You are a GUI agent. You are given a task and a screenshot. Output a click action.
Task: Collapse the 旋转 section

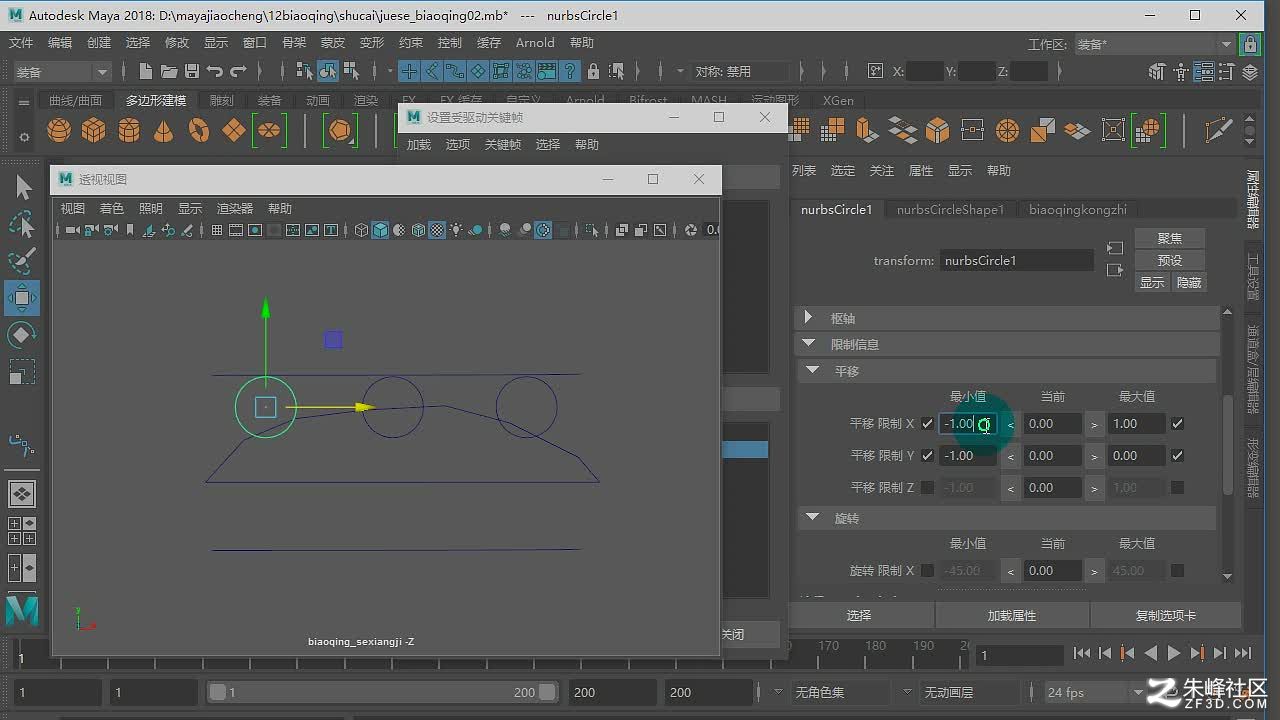click(x=1007, y=518)
